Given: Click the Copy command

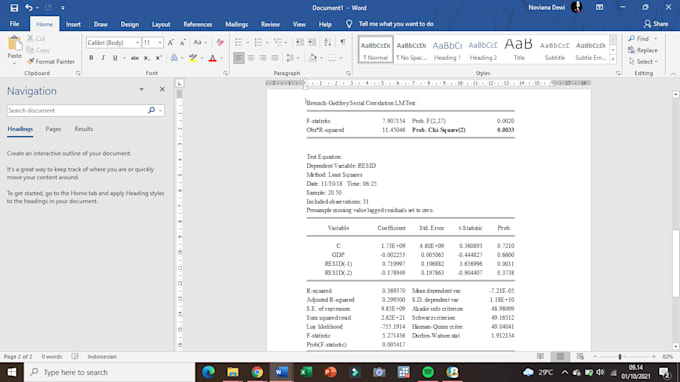Looking at the screenshot, I should pos(38,50).
